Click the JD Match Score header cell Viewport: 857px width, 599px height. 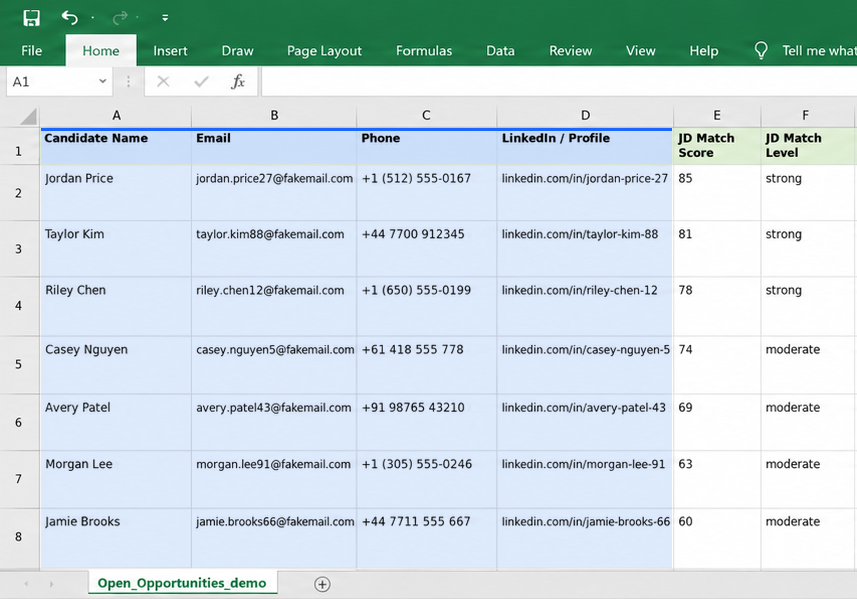717,146
